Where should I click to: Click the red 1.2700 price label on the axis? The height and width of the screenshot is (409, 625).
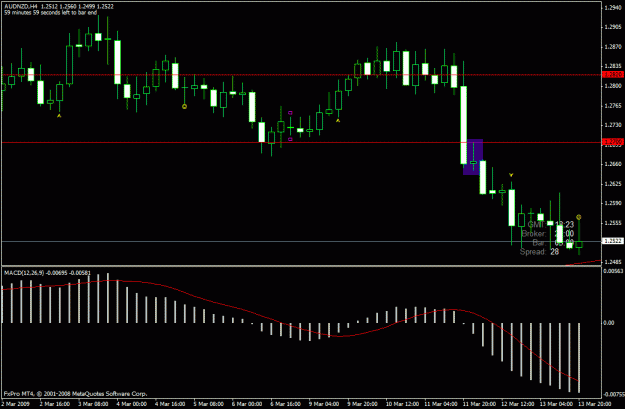[613, 142]
